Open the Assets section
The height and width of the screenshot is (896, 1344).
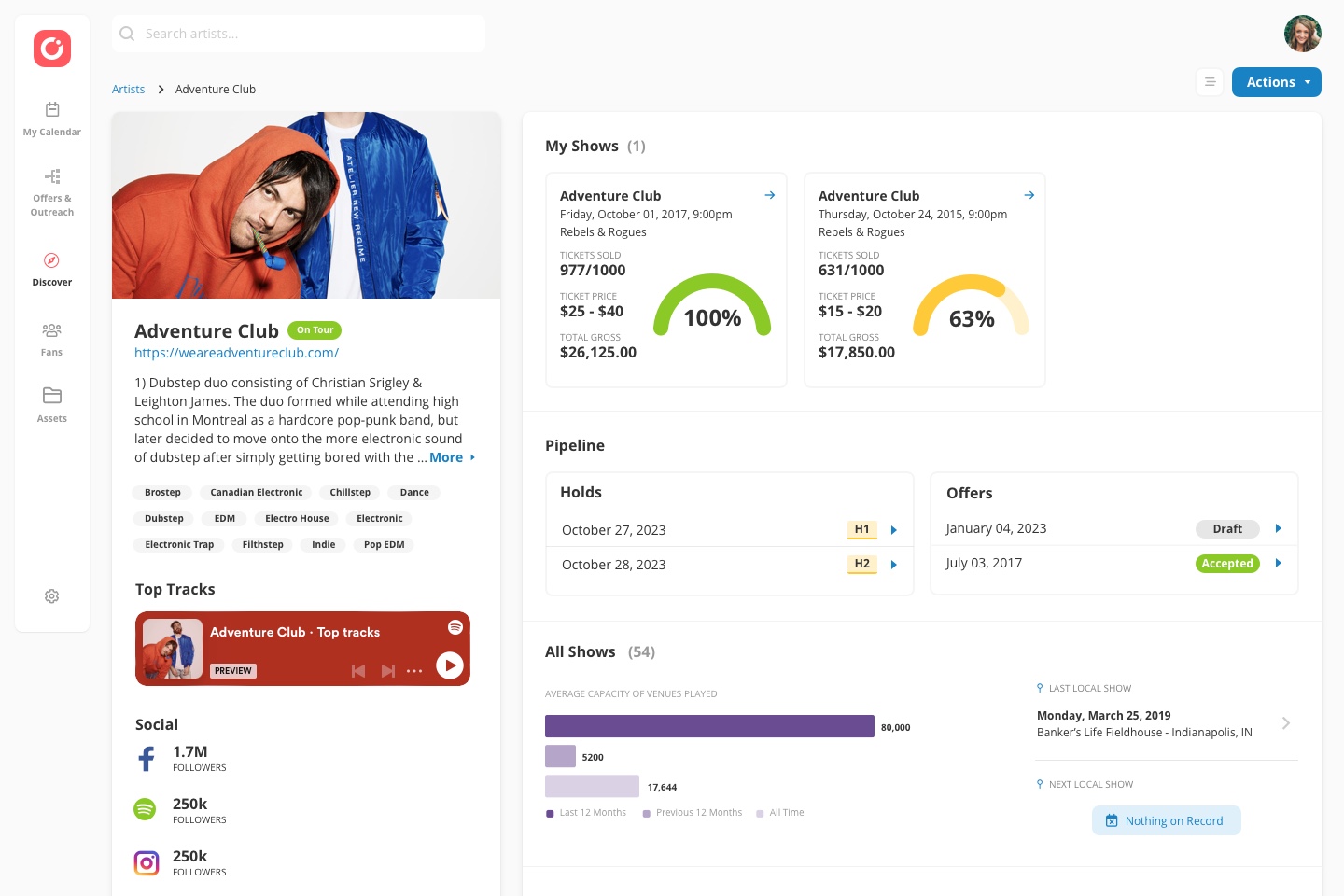coord(51,404)
